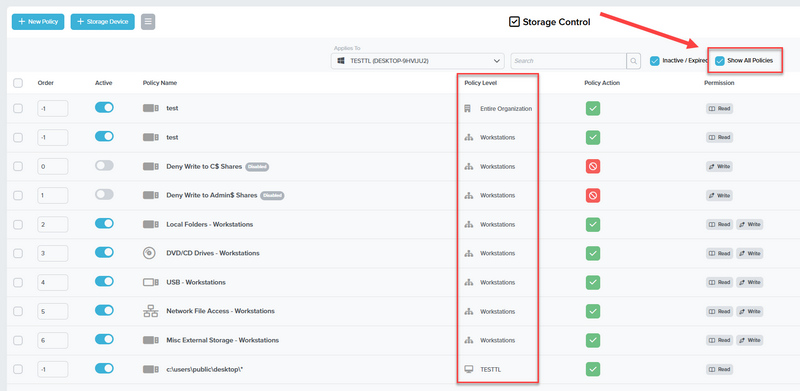Open the Network File Access - Workstations policy

[x=220, y=311]
